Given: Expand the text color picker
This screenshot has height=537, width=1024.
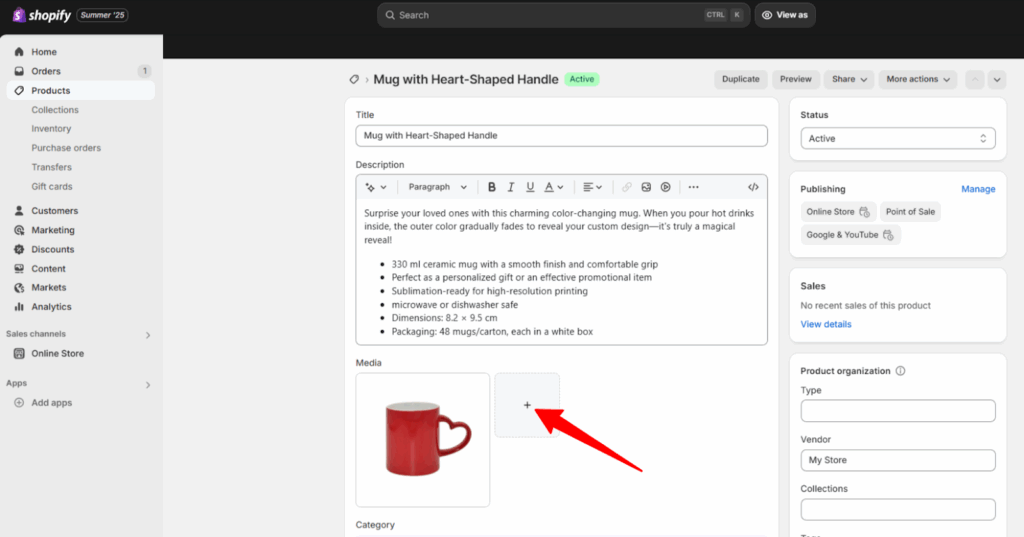Looking at the screenshot, I should (x=554, y=187).
